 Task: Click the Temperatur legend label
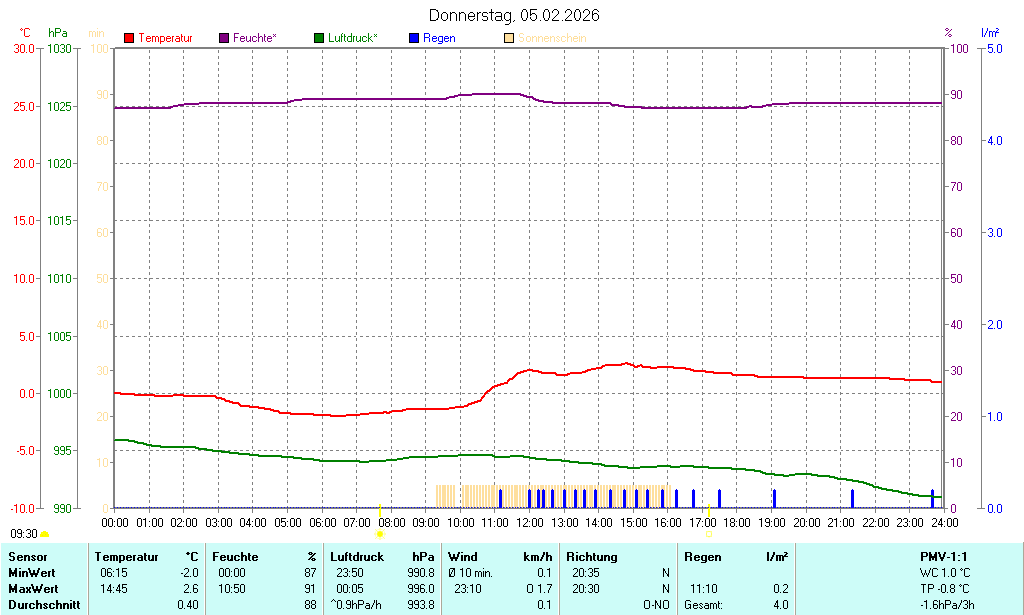coord(165,38)
